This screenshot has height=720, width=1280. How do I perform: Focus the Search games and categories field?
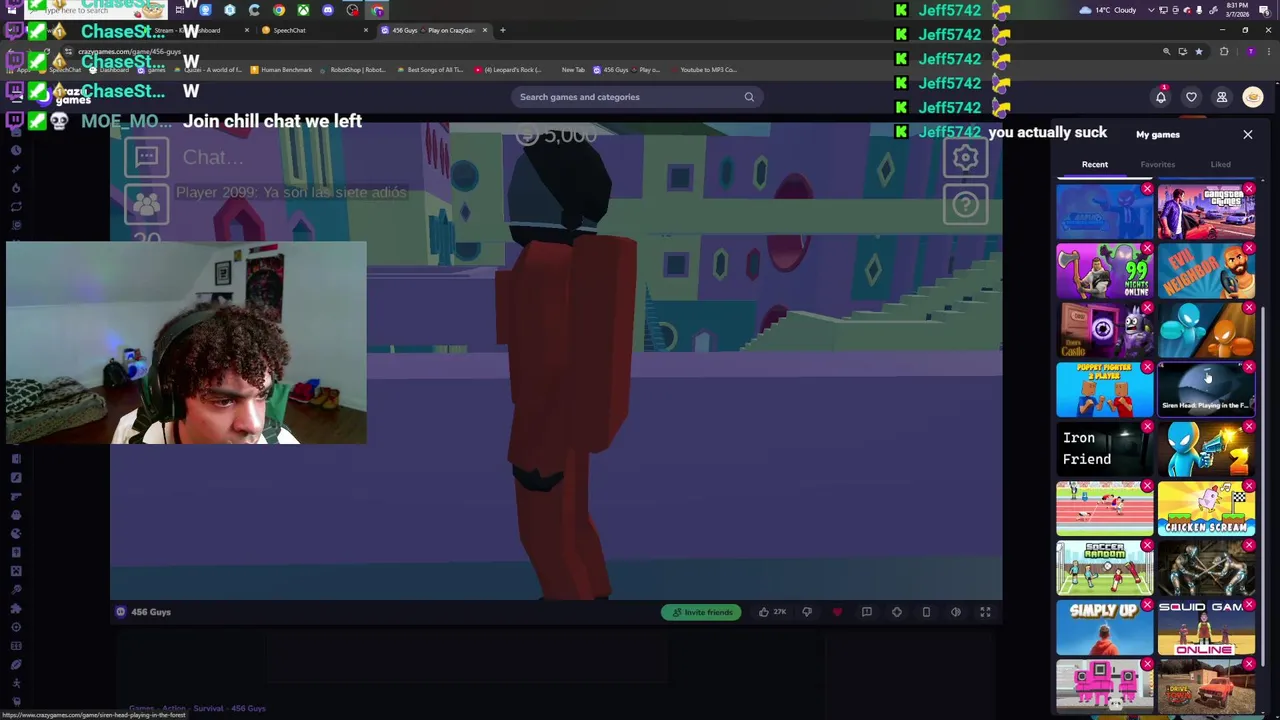point(636,97)
